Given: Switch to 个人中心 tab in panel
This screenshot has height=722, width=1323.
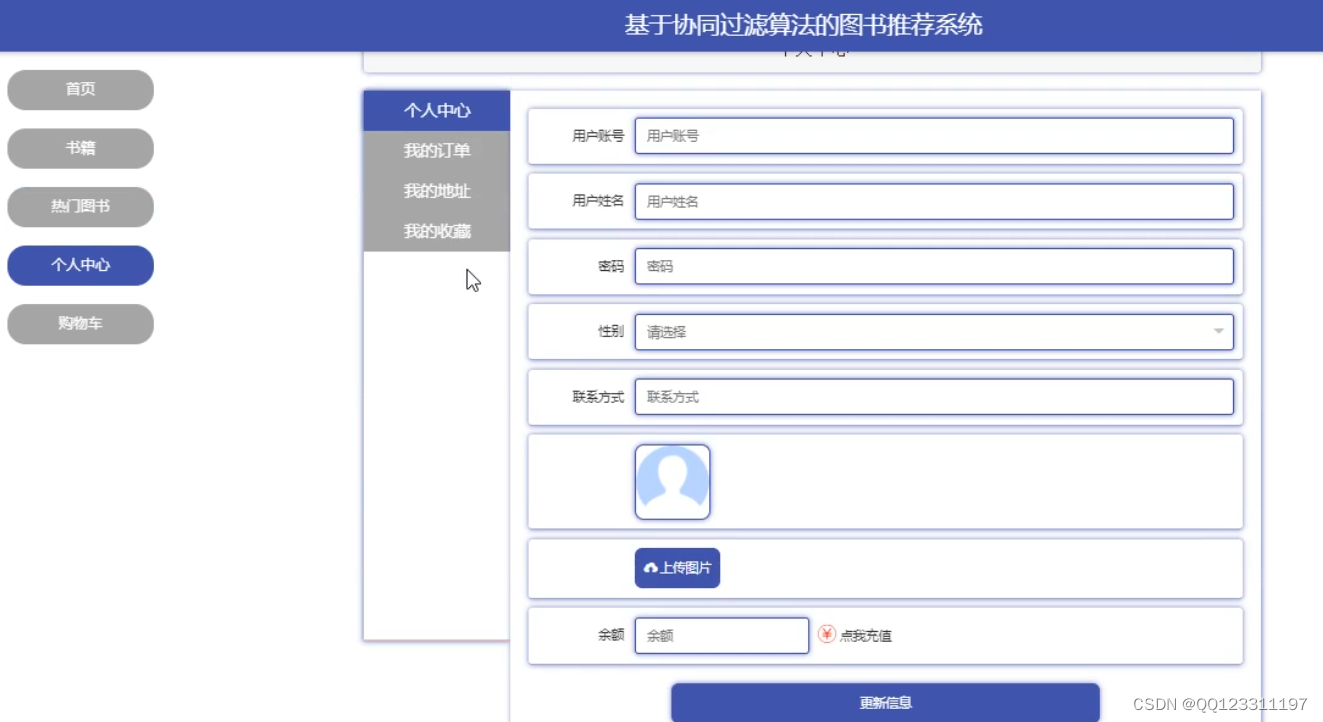Looking at the screenshot, I should click(x=437, y=111).
